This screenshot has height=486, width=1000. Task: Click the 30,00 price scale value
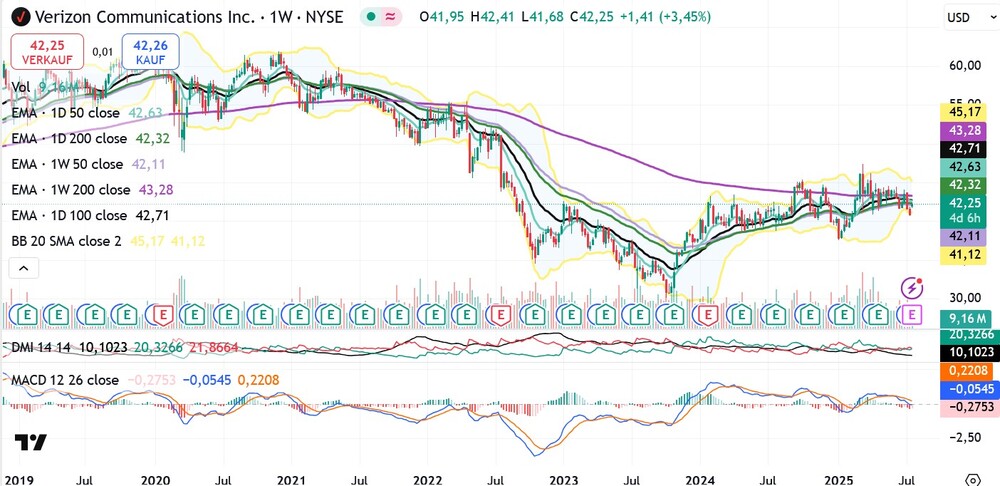pyautogui.click(x=965, y=298)
